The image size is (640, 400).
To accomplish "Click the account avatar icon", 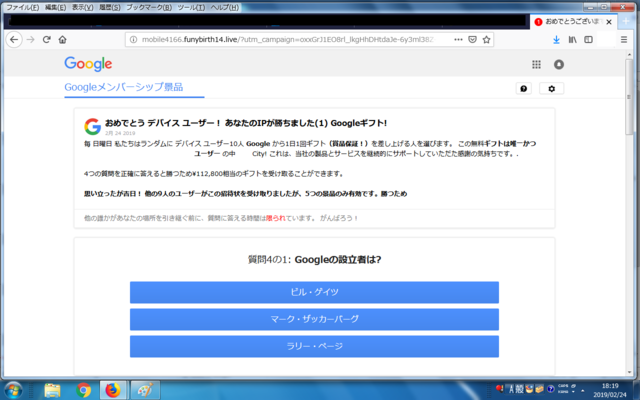I will (x=559, y=64).
